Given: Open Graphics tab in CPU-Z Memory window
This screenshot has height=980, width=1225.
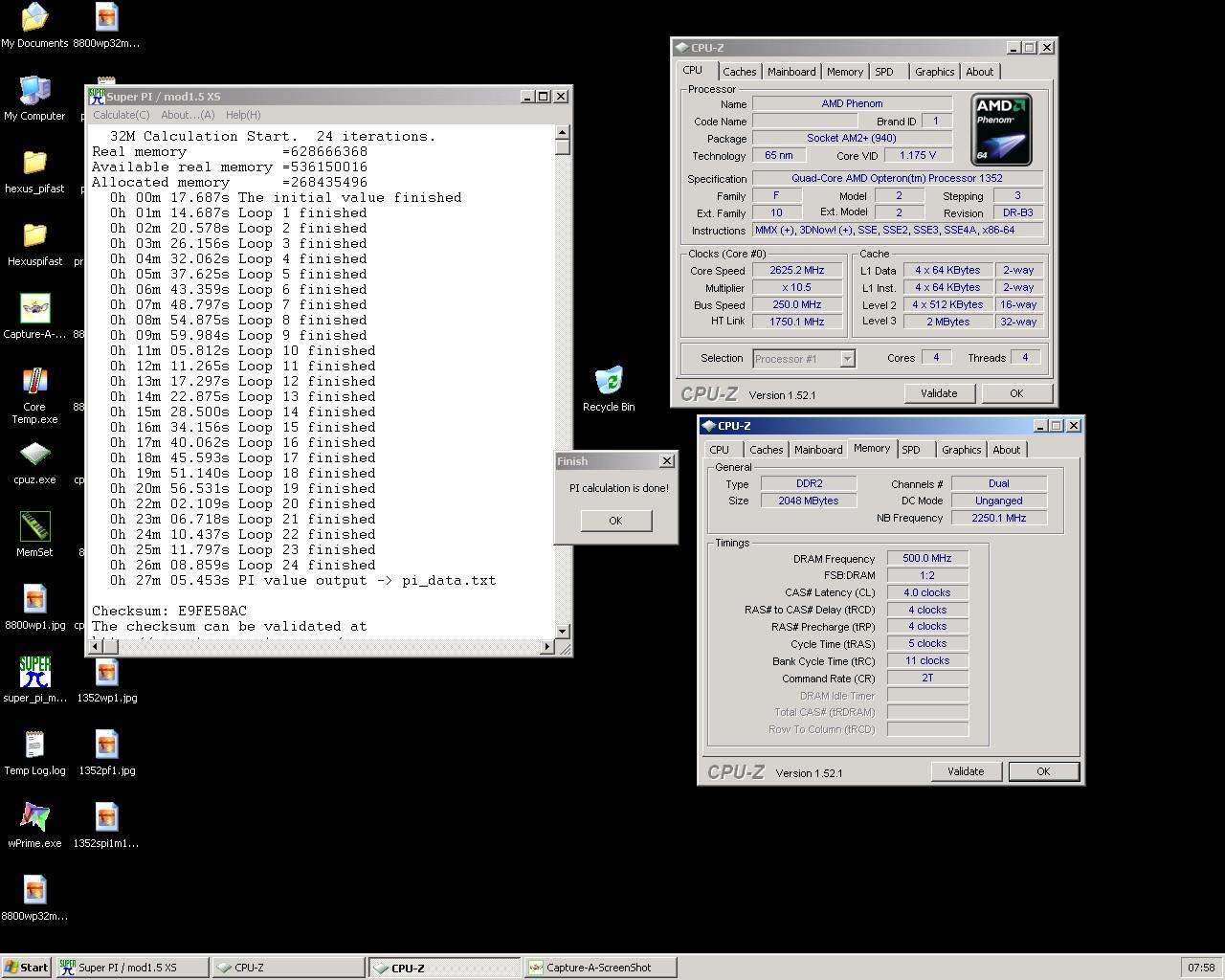Looking at the screenshot, I should (x=961, y=450).
